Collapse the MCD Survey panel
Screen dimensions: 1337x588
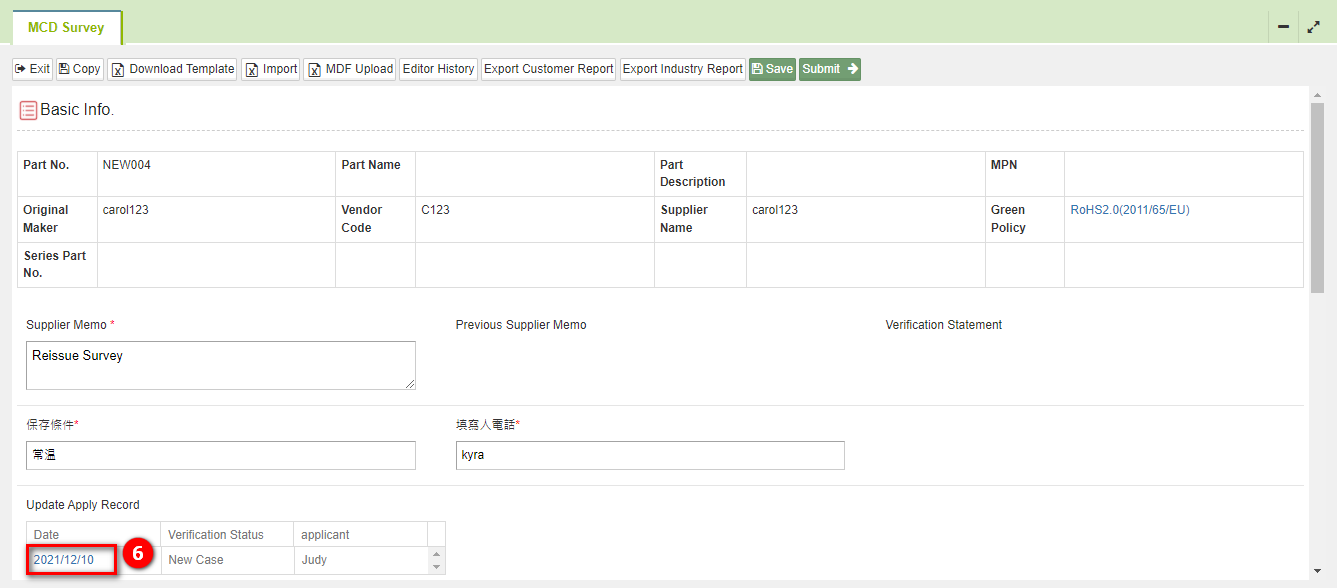(1283, 27)
